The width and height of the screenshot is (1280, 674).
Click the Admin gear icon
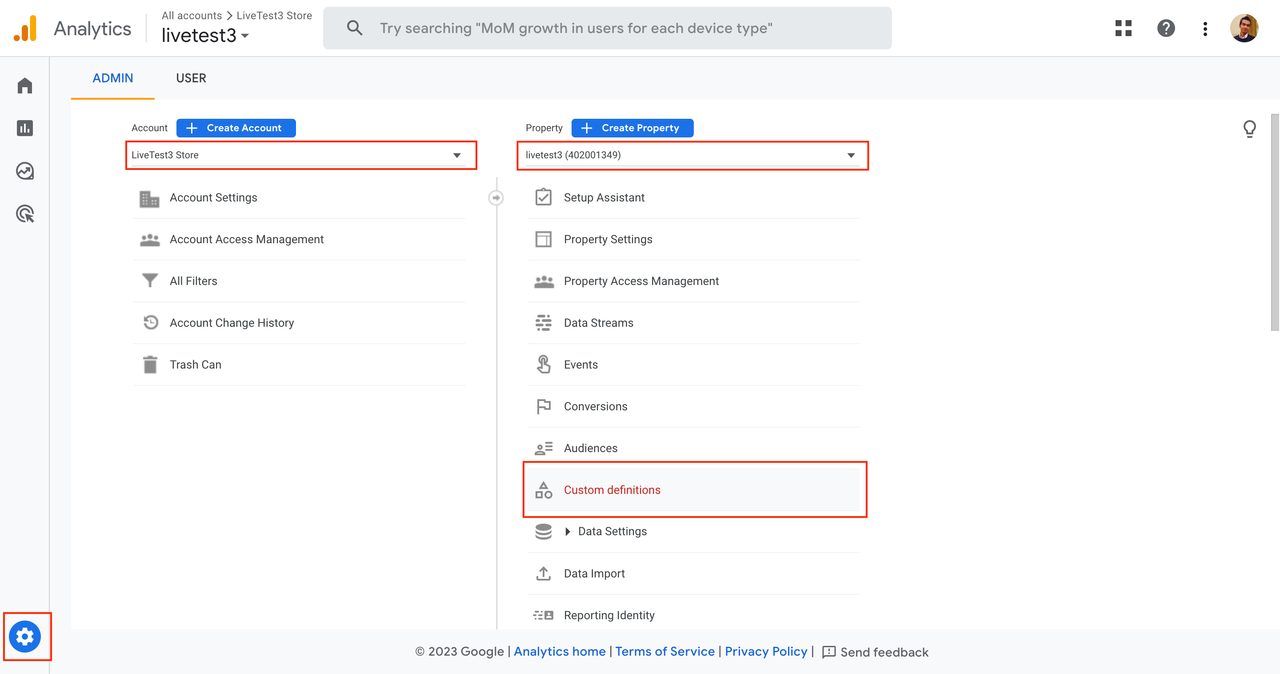pos(25,636)
